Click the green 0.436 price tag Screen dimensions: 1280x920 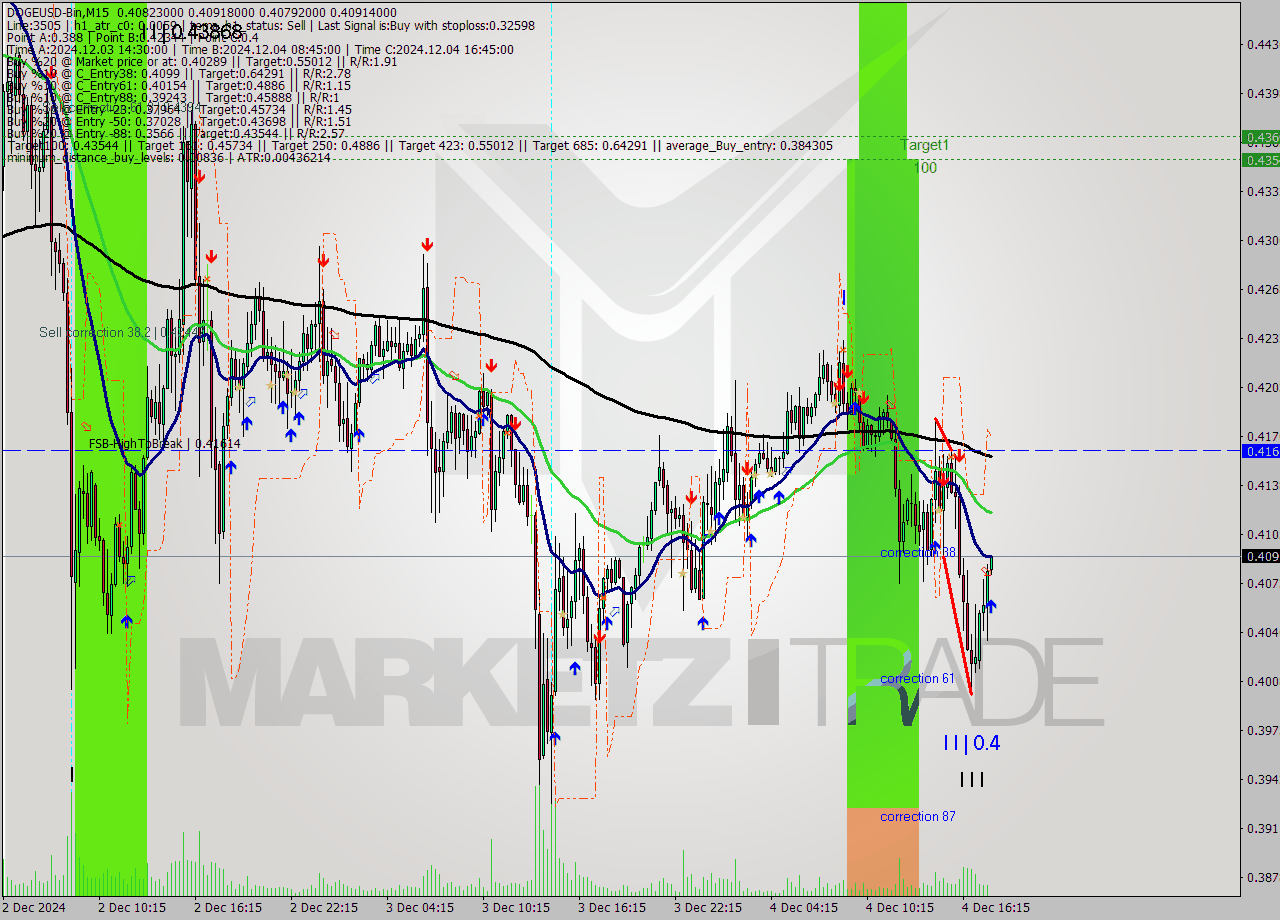pyautogui.click(x=1260, y=137)
